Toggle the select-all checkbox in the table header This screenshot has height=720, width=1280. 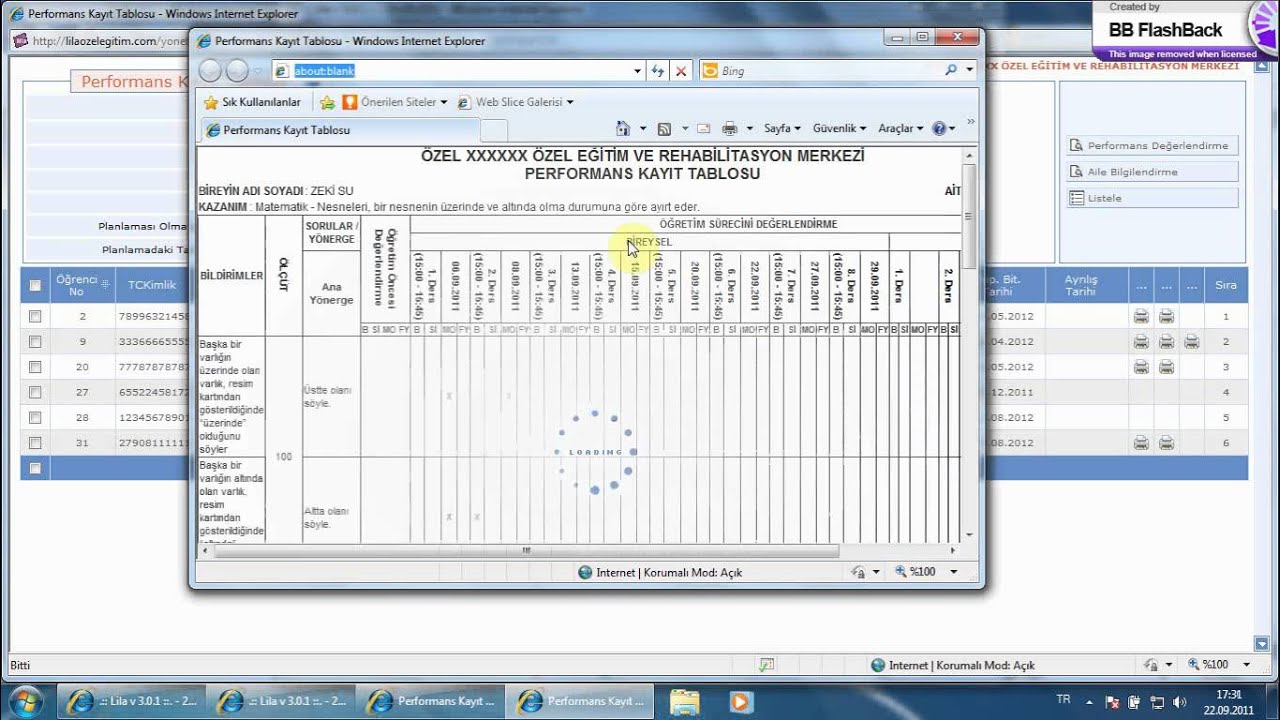pyautogui.click(x=35, y=285)
